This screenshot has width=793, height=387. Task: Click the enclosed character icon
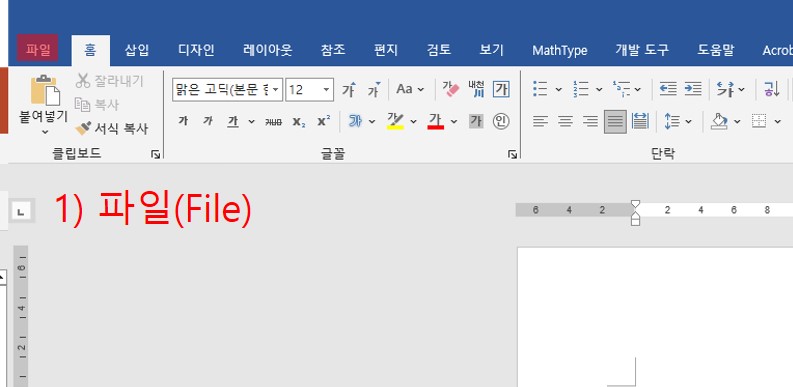click(501, 121)
